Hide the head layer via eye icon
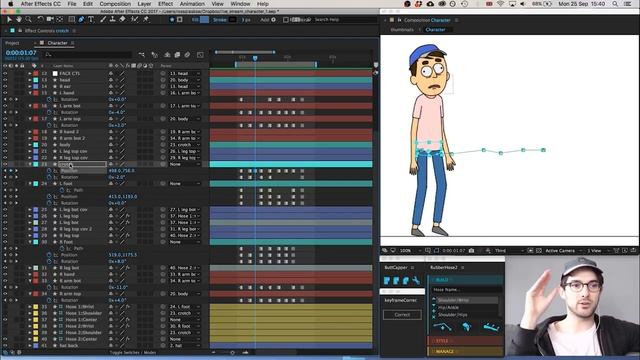Screen dimensions: 640x360 (5, 80)
